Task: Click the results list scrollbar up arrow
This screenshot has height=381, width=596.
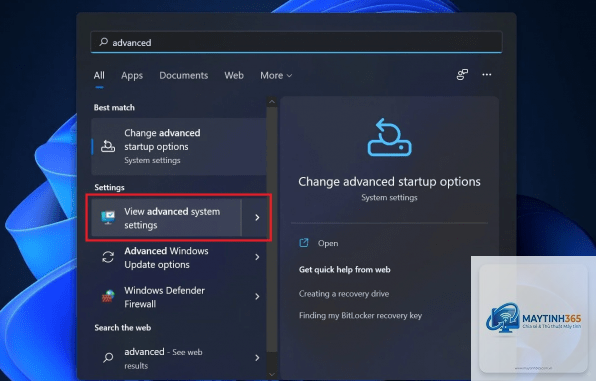Action: (x=272, y=102)
